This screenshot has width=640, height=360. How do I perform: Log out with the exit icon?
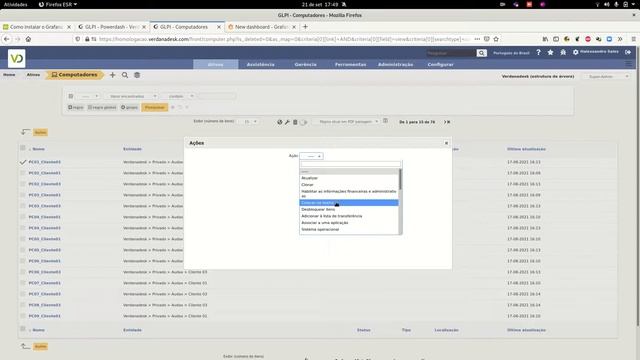tap(628, 52)
